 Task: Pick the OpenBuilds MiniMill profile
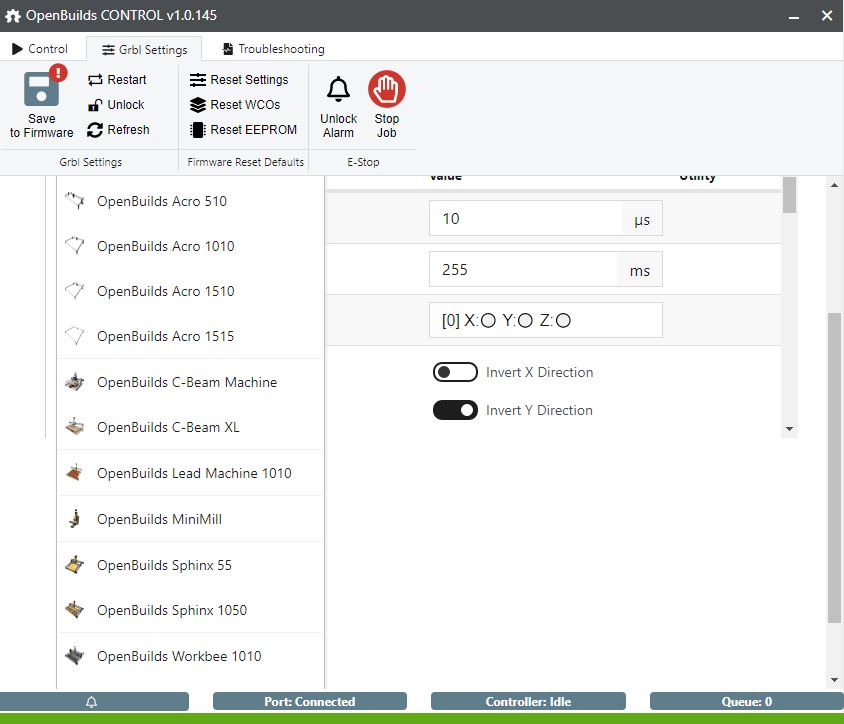point(191,519)
